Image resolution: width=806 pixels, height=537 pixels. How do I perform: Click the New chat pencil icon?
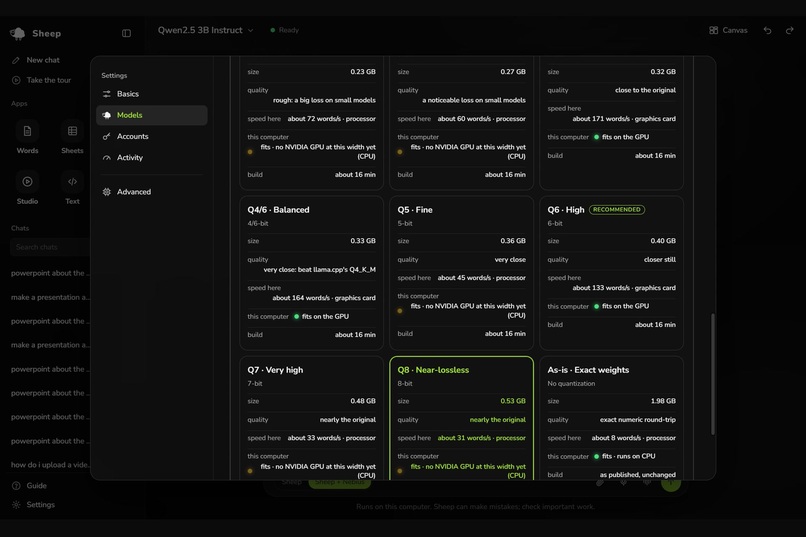[x=16, y=60]
